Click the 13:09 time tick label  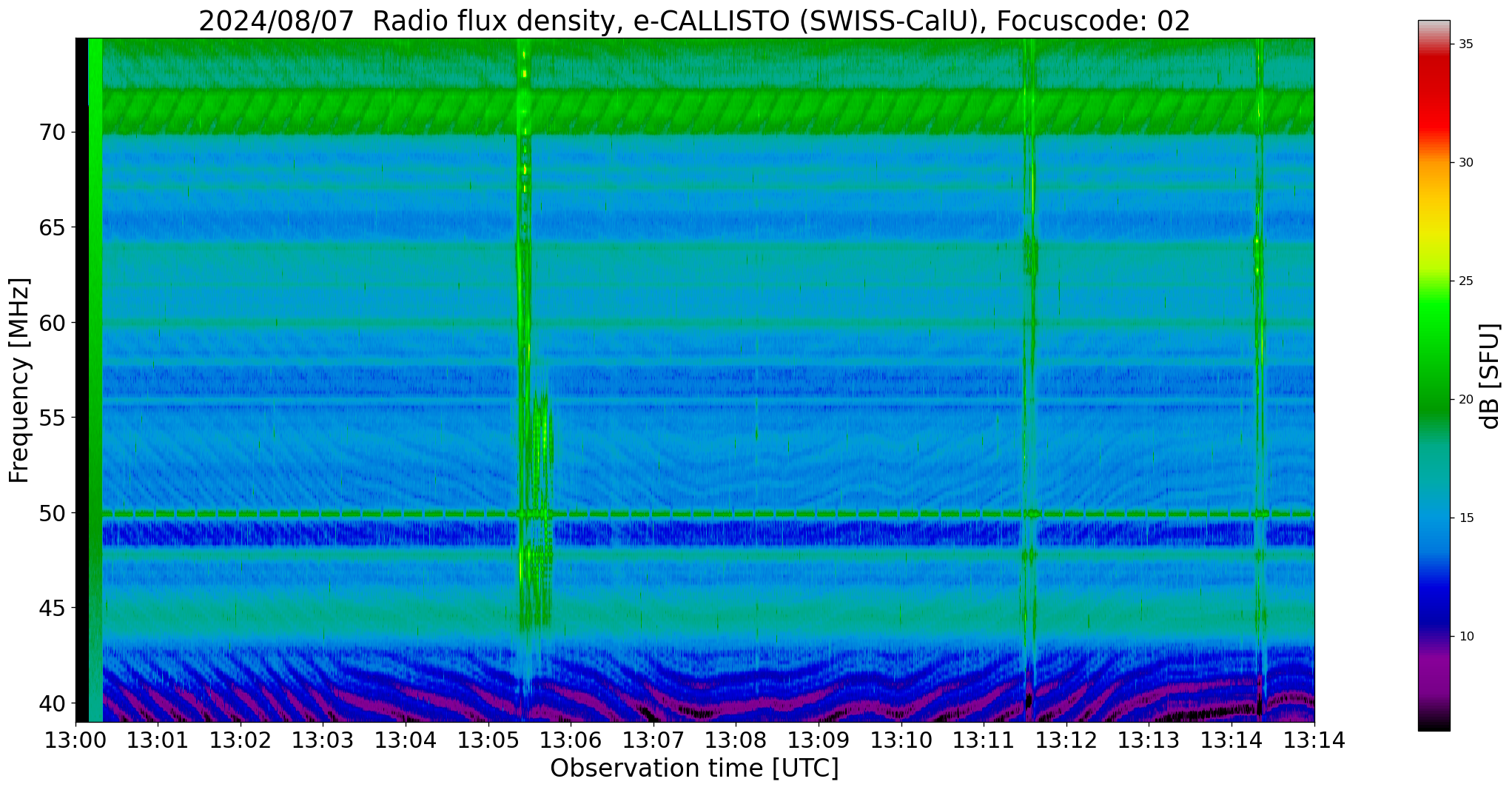pos(819,740)
